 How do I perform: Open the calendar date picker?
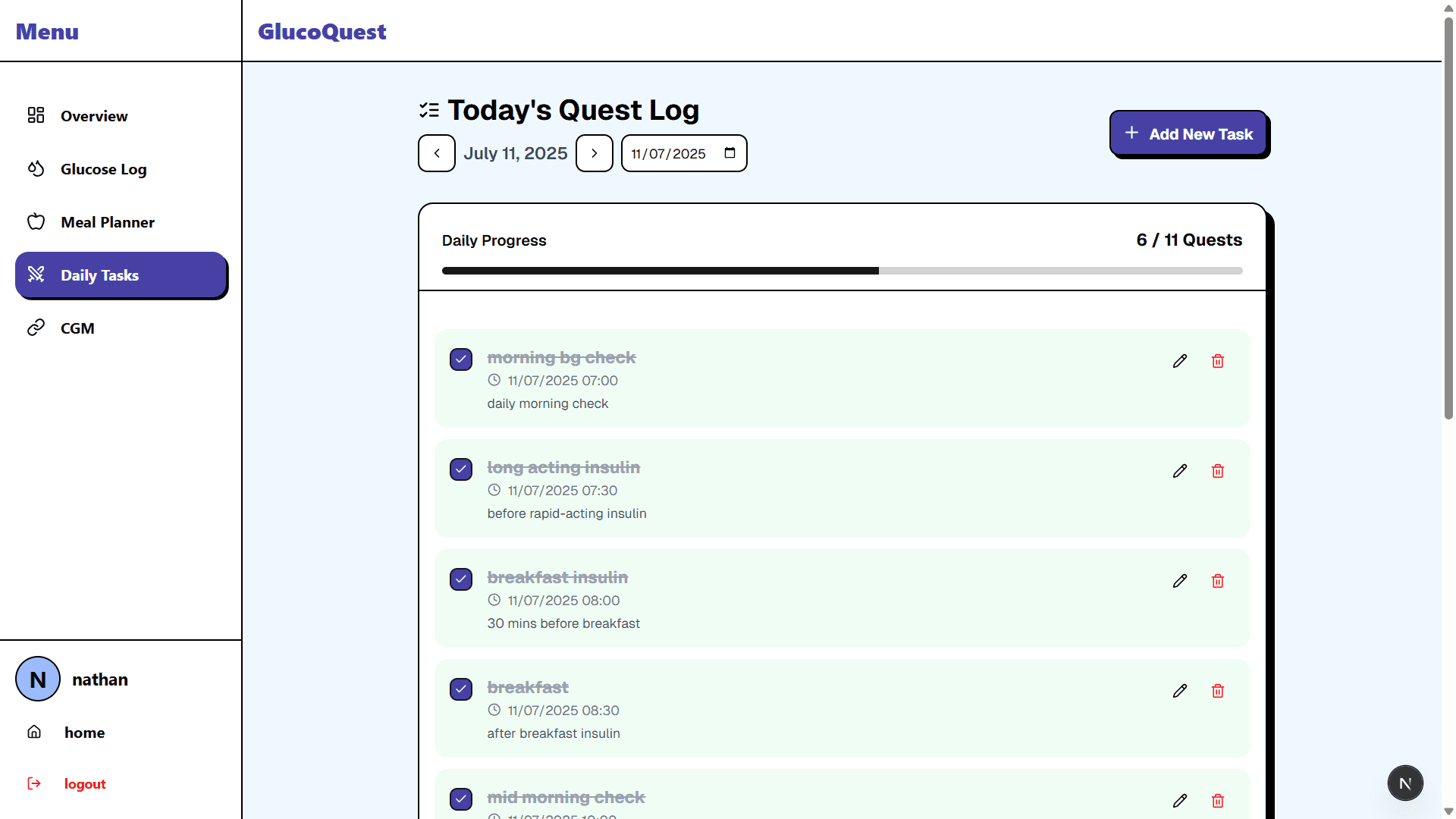pyautogui.click(x=728, y=152)
